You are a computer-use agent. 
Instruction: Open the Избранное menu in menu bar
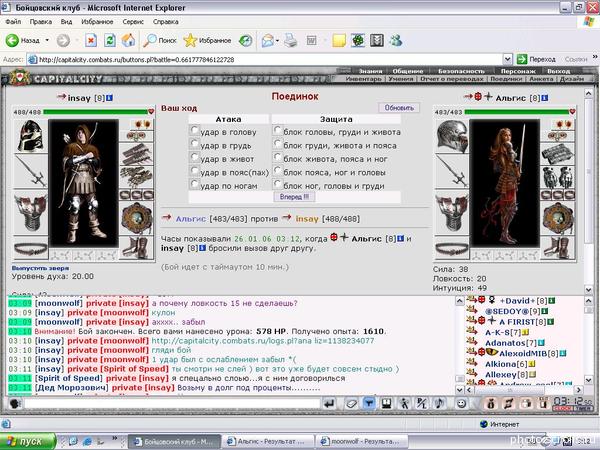click(x=97, y=21)
